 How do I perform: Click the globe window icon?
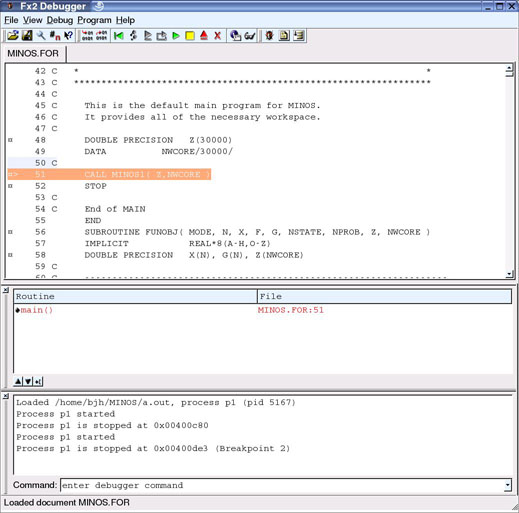pyautogui.click(x=236, y=35)
